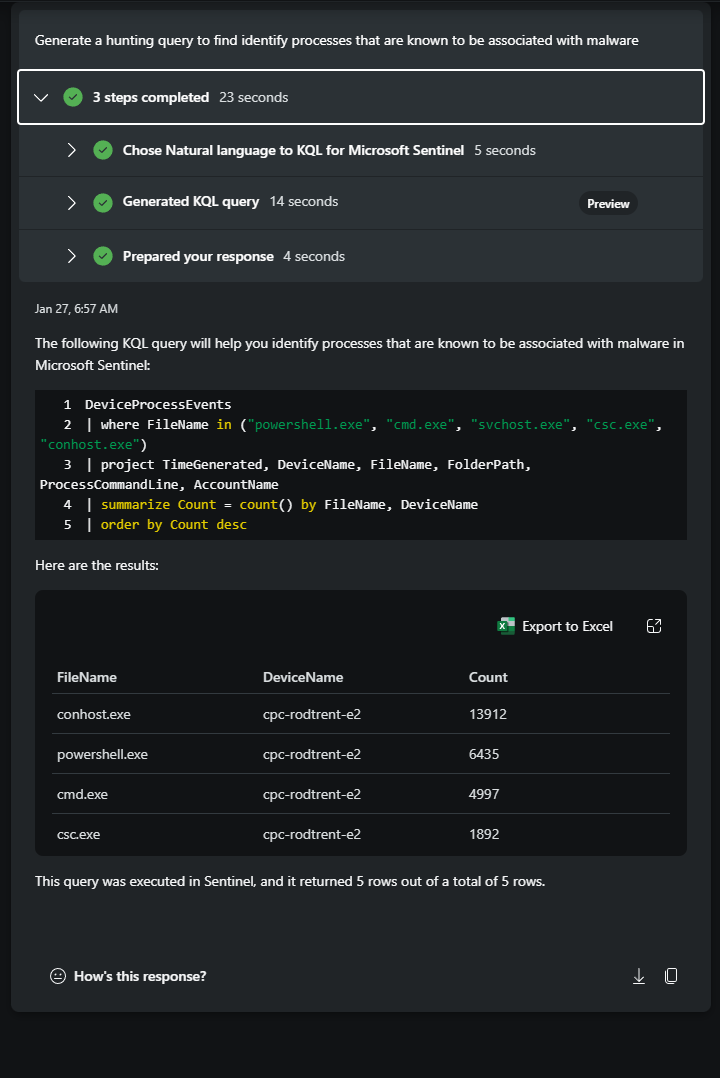Expand the Chose Natural language to KQL step
The image size is (720, 1078).
(72, 150)
